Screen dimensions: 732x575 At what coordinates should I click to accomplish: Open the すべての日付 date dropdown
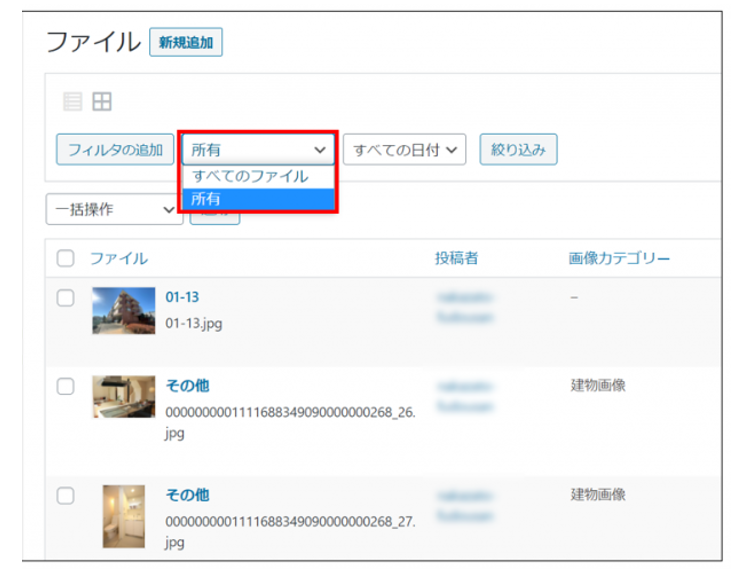404,150
